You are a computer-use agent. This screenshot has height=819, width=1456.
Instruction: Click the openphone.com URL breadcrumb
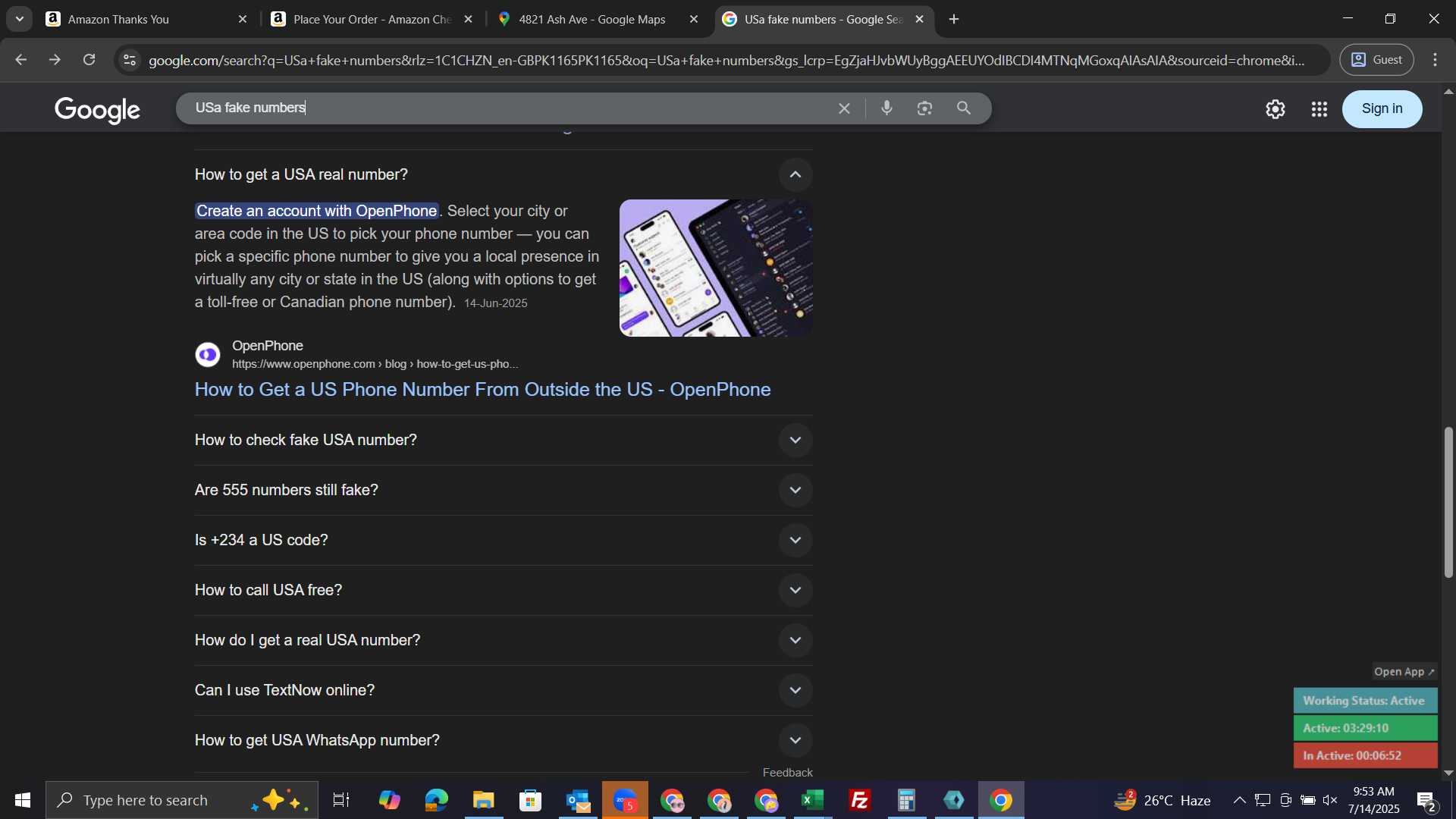coord(375,365)
